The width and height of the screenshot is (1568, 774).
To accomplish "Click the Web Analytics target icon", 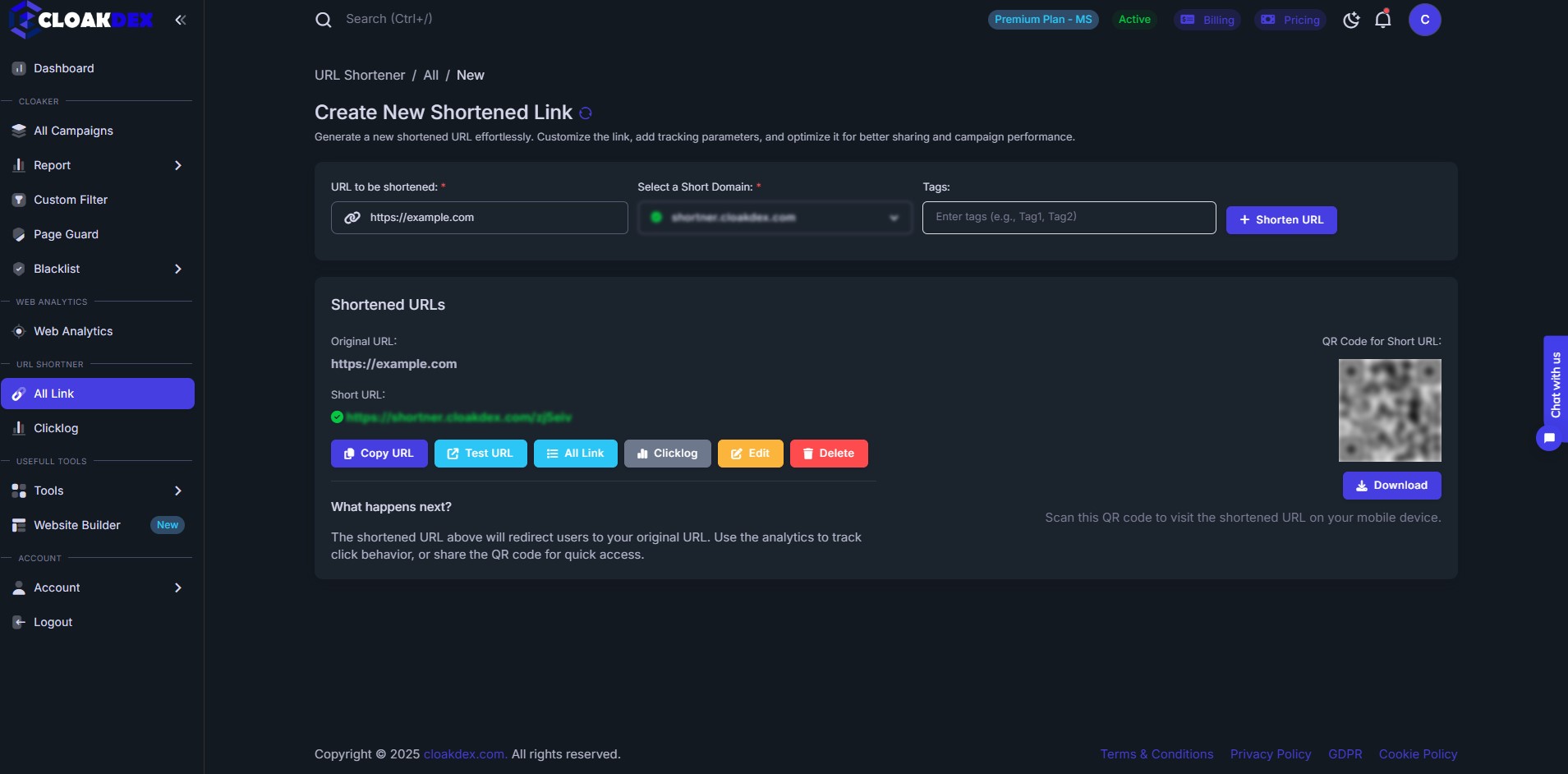I will point(19,331).
